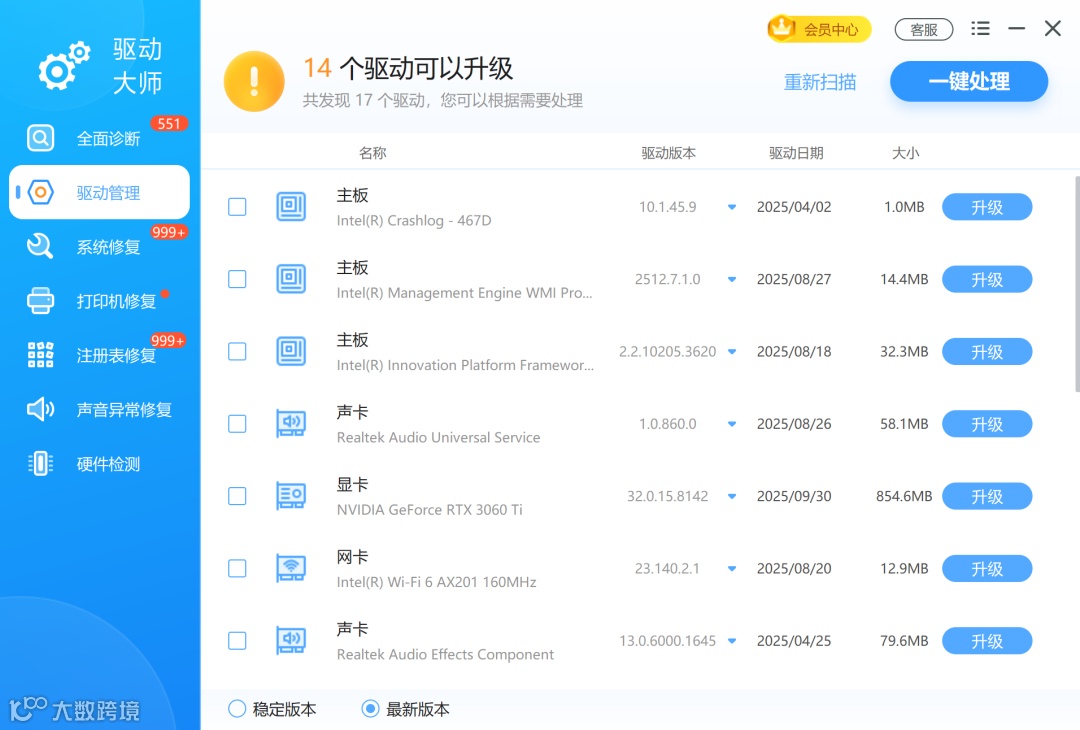Screen dimensions: 1080x730
Task: Check the box for Intel(R) Crashlog - 467D
Action: point(237,207)
